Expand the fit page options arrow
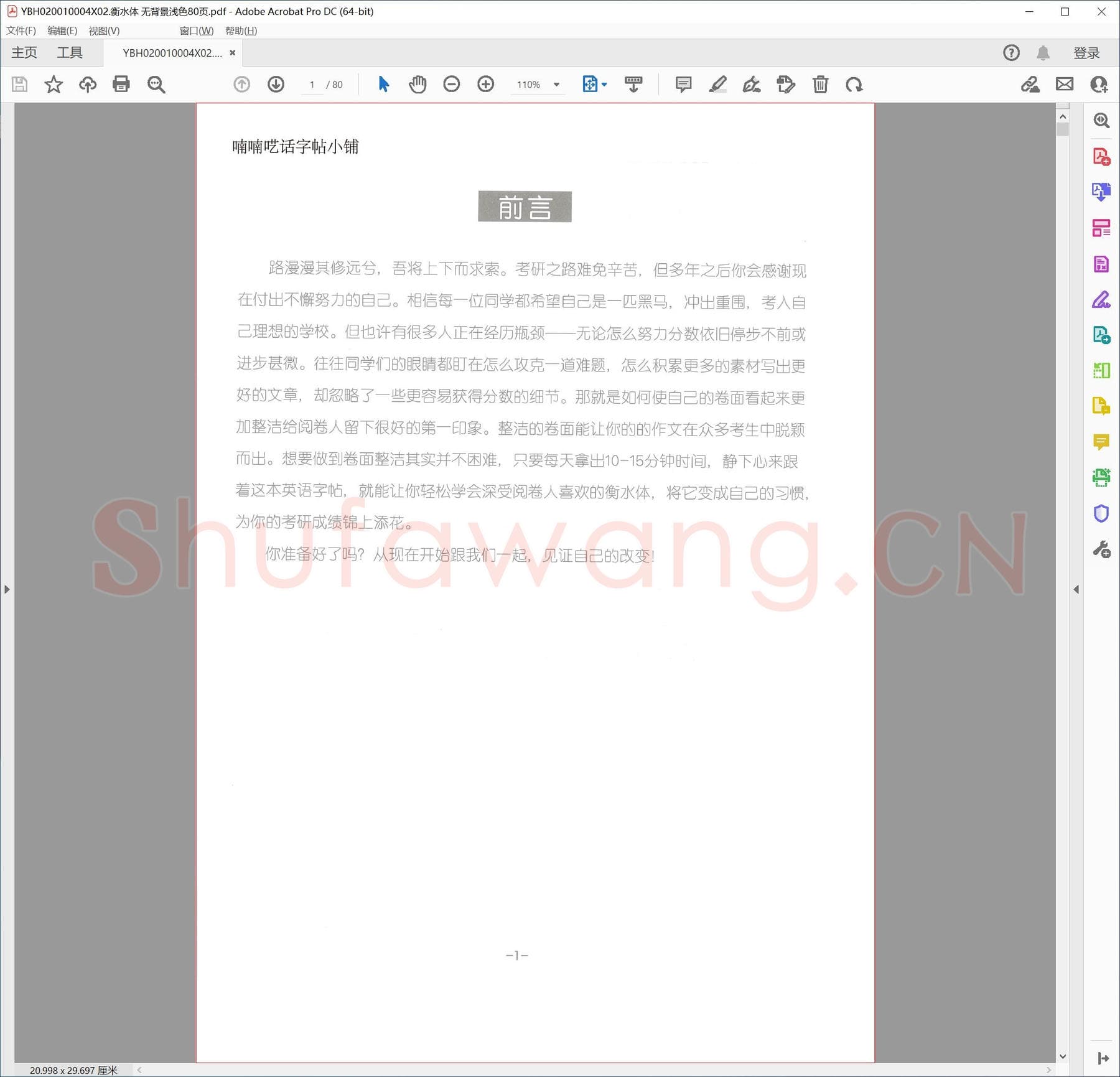 (604, 85)
